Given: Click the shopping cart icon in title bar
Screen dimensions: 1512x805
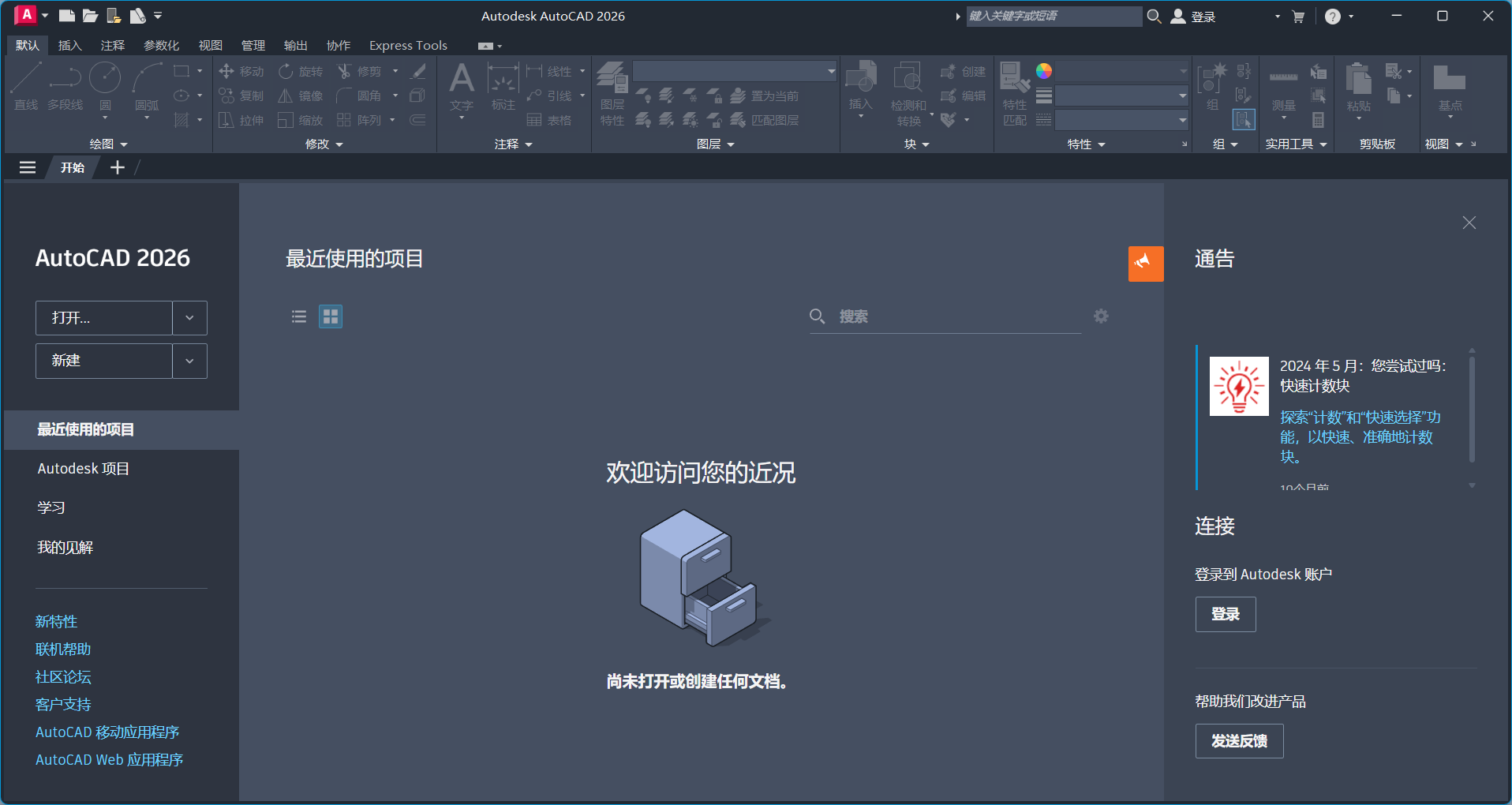Looking at the screenshot, I should [x=1298, y=17].
